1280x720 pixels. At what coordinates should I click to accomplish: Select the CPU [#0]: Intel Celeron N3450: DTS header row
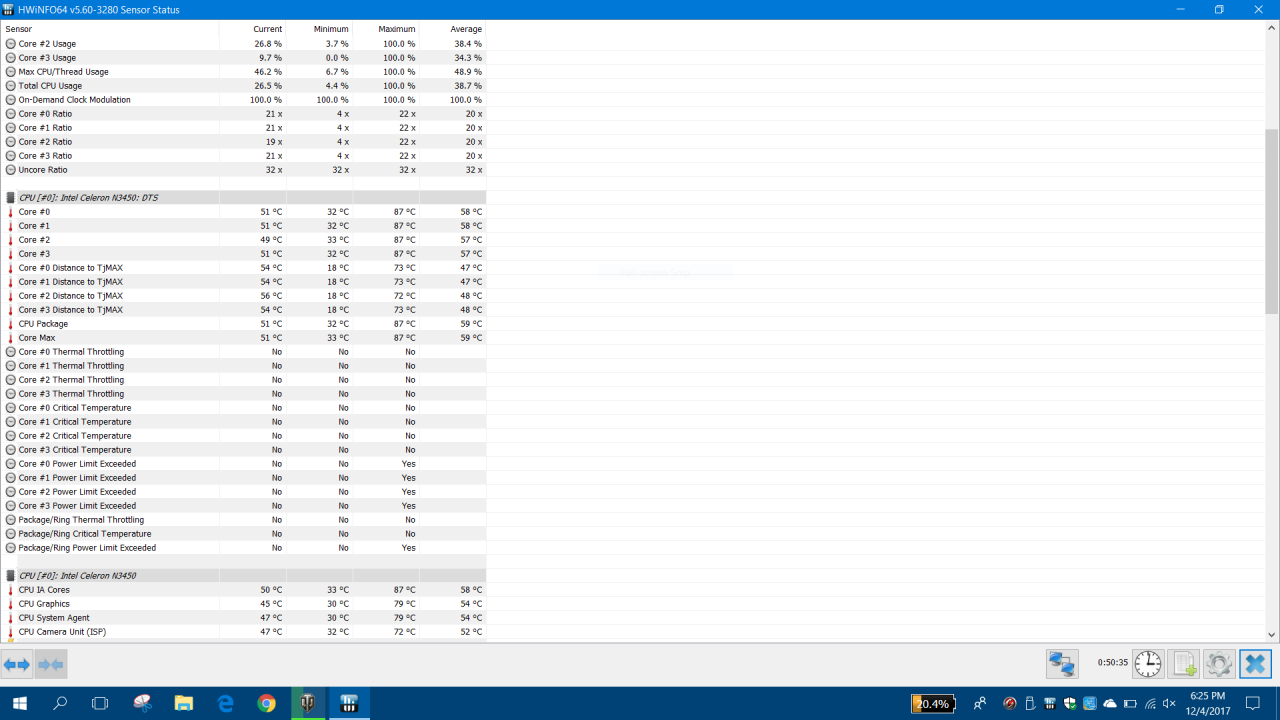pyautogui.click(x=243, y=198)
